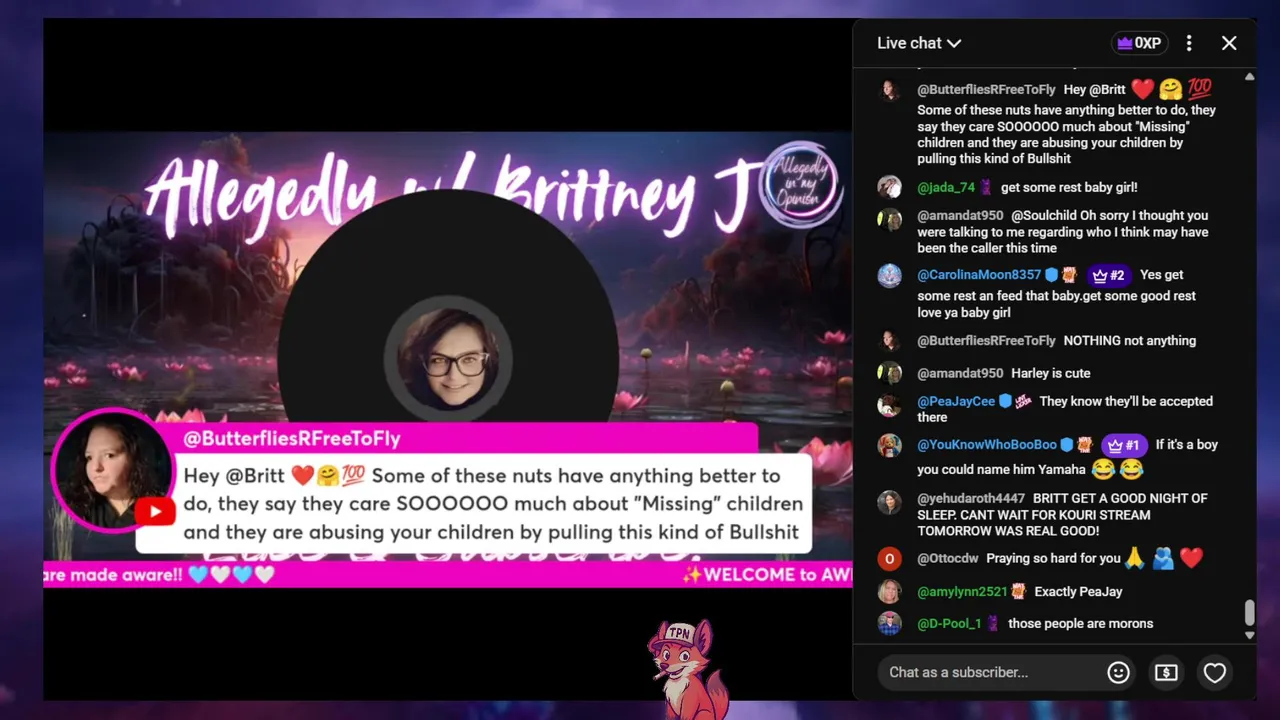
Task: Open live chat three-dot options menu
Action: tap(1189, 43)
